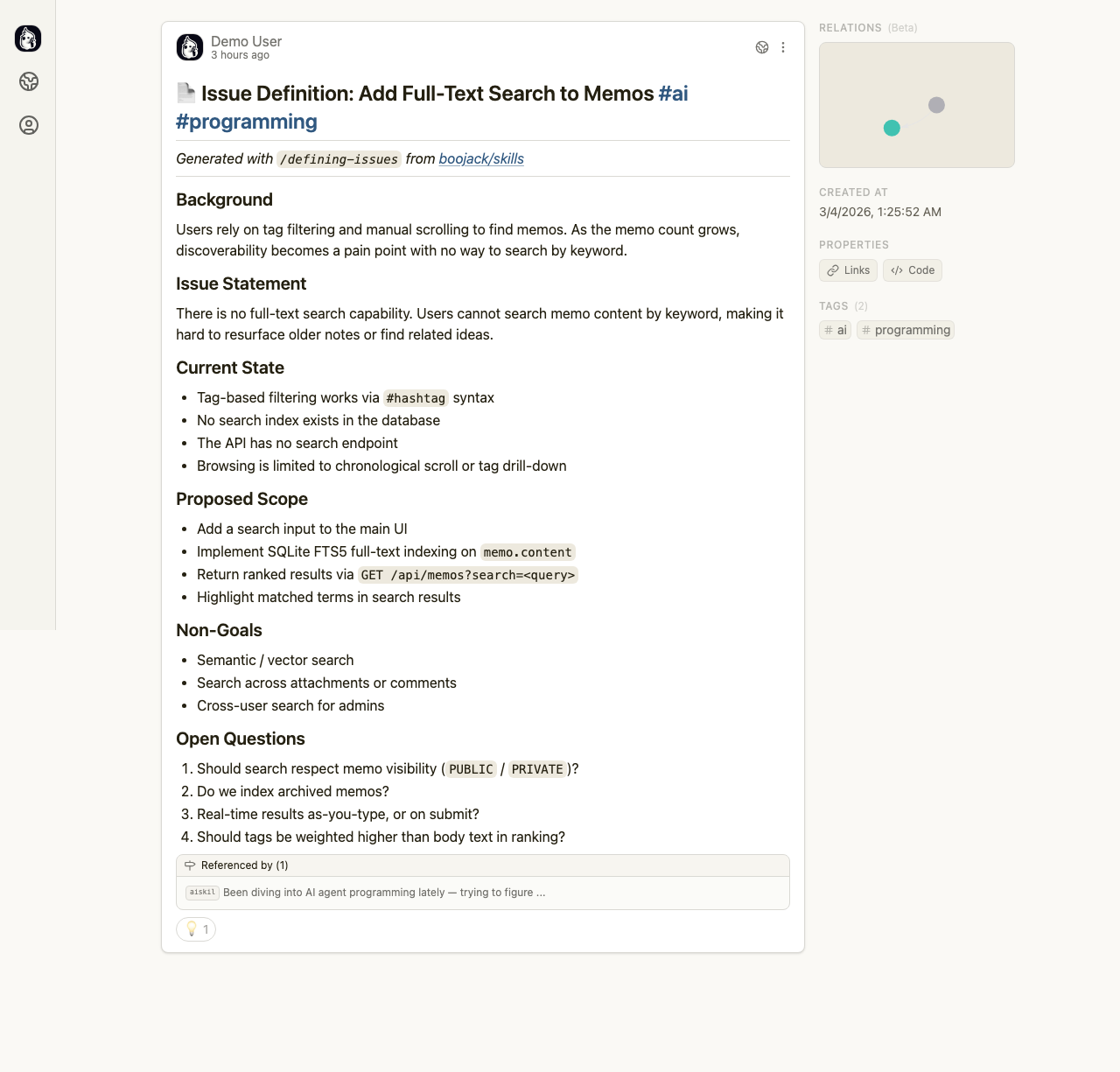Click Demo User's avatar on the memo
1120x1072 pixels.
click(189, 47)
